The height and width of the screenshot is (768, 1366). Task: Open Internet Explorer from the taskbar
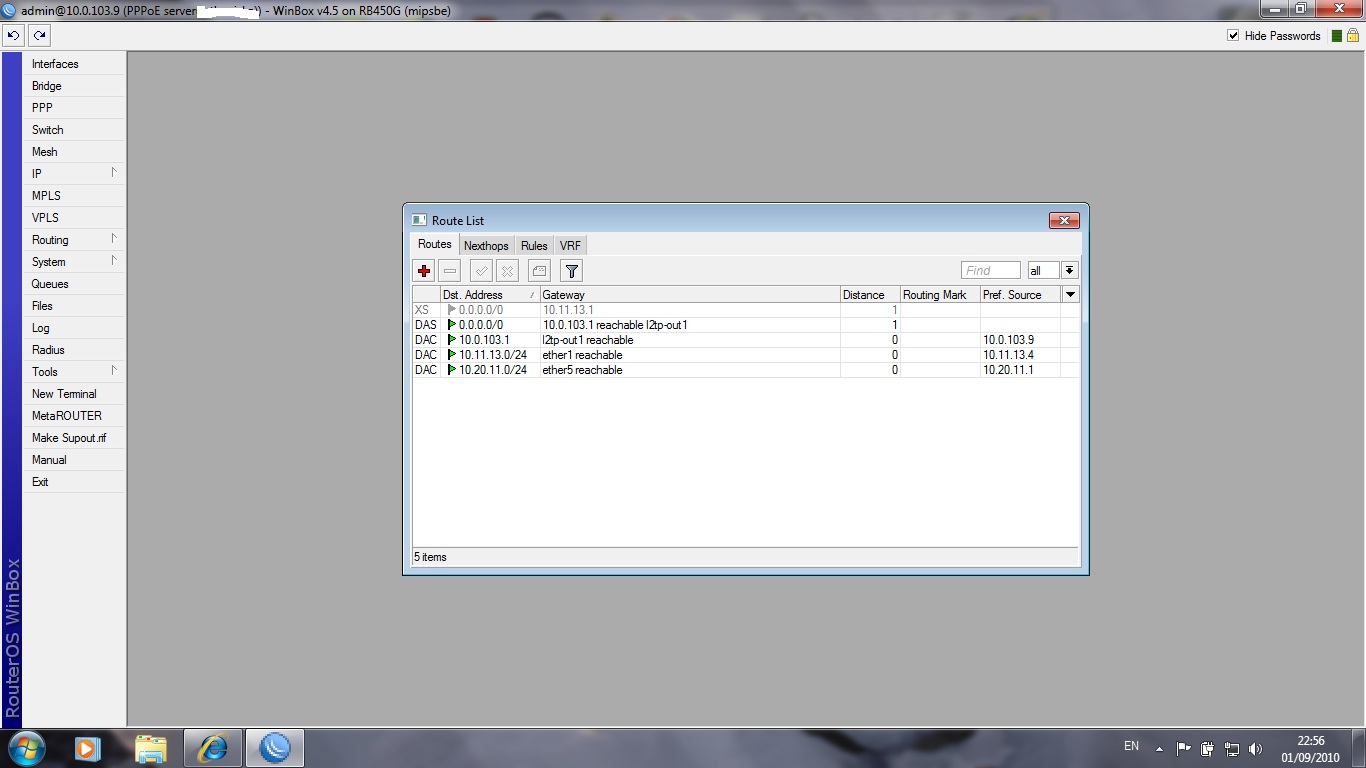pos(213,748)
